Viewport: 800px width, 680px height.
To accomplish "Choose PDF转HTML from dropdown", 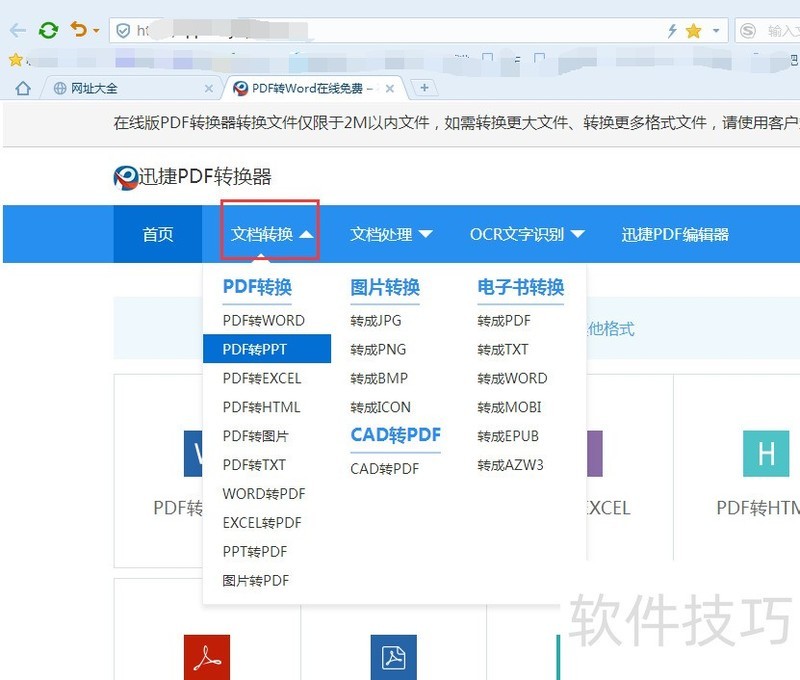I will click(261, 407).
